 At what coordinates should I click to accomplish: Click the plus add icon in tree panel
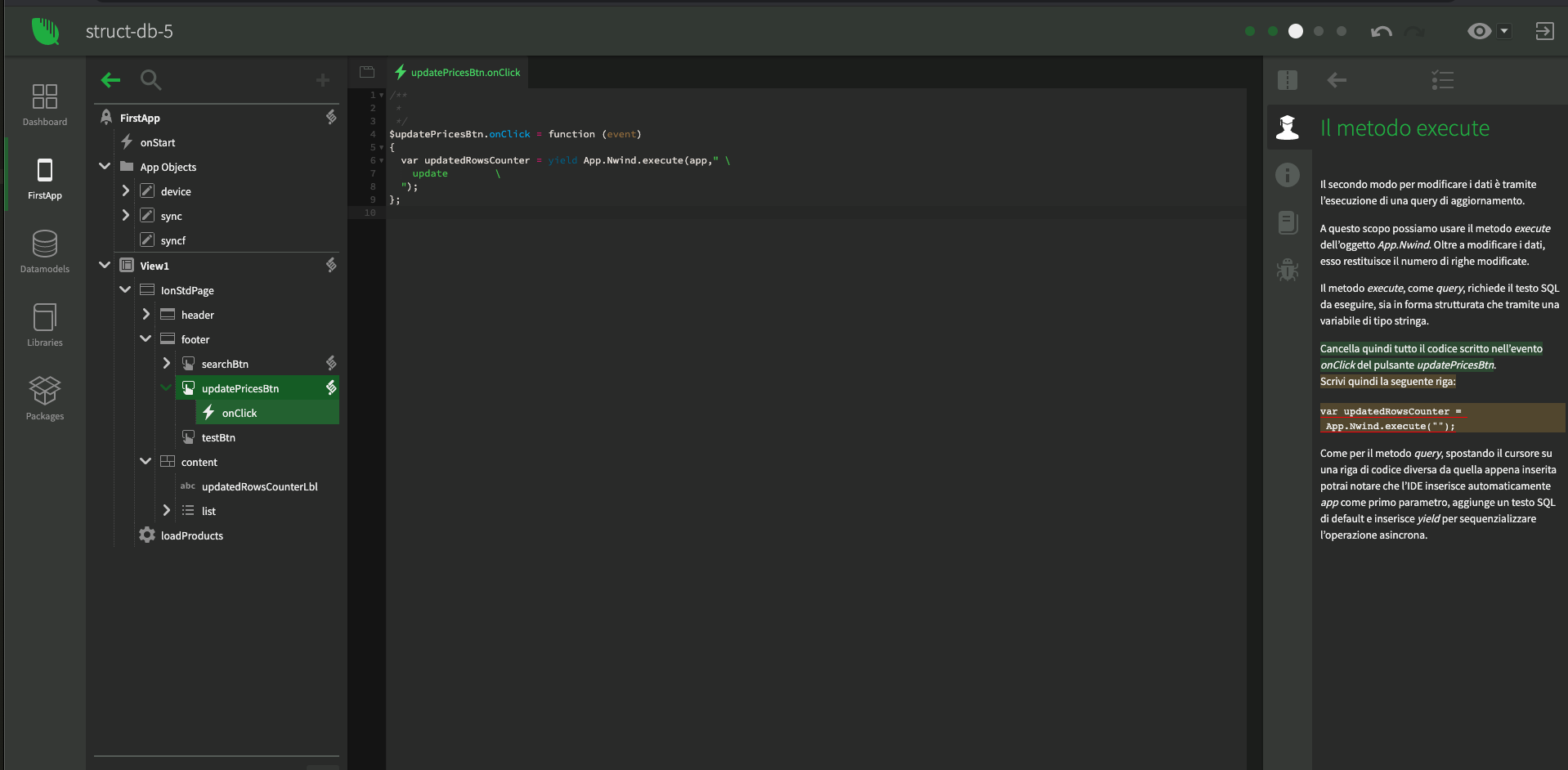coord(323,79)
